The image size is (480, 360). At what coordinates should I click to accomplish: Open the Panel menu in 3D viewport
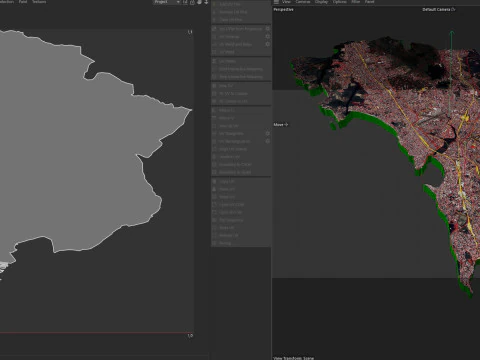tap(369, 2)
